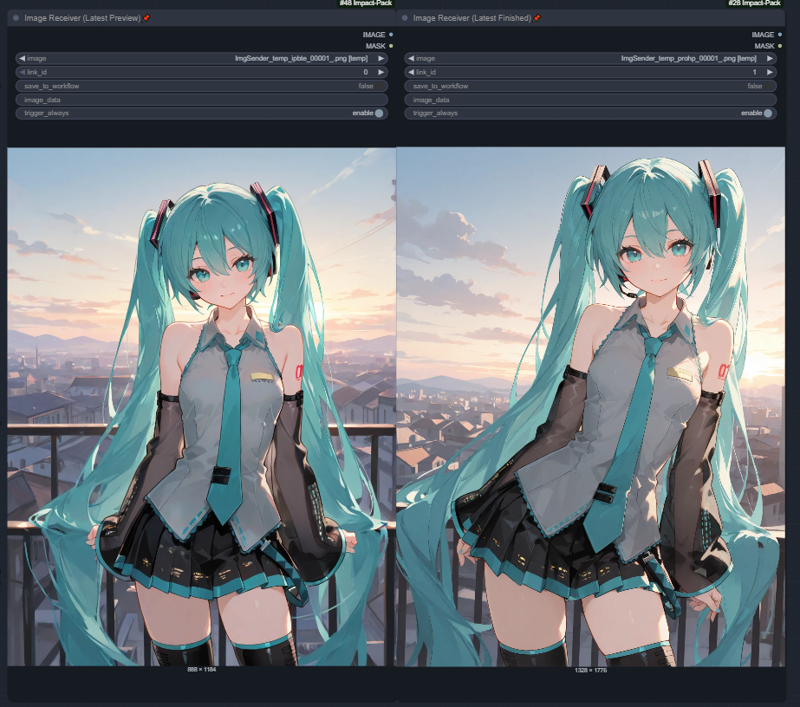Click the Latest Preview image thumbnail

tap(202, 407)
